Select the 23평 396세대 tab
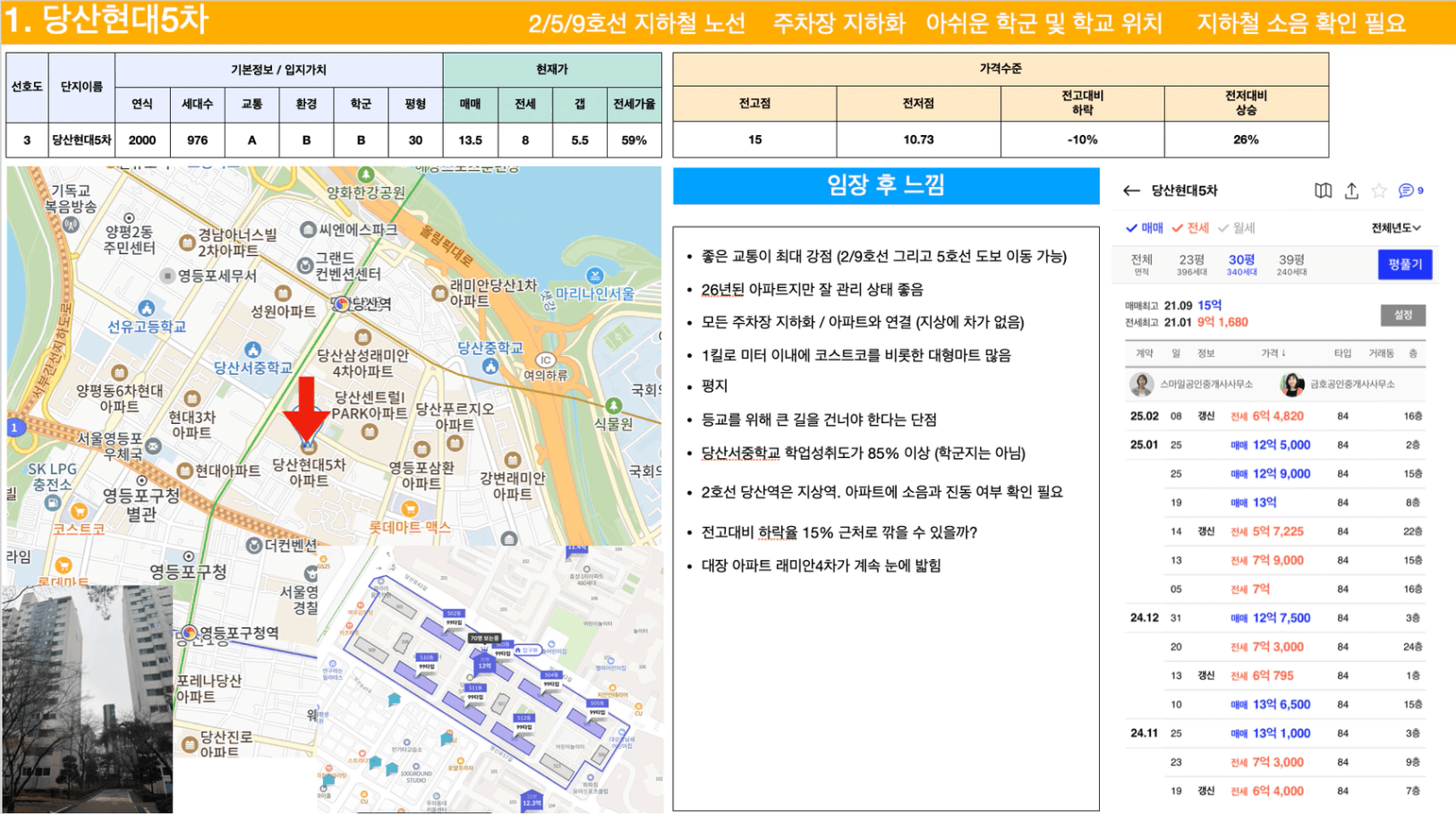This screenshot has height=814, width=1456. (1191, 264)
